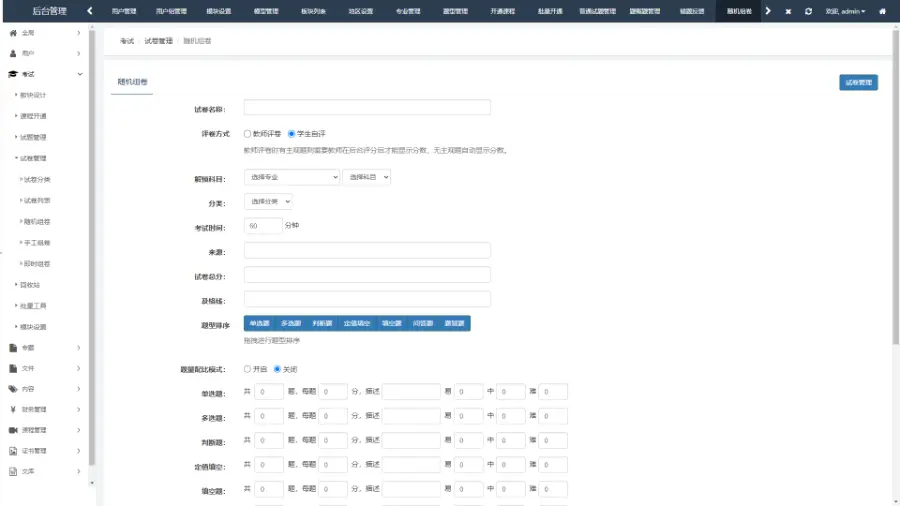The image size is (900, 506).
Task: Click the X icon to close tabs
Action: tap(788, 11)
